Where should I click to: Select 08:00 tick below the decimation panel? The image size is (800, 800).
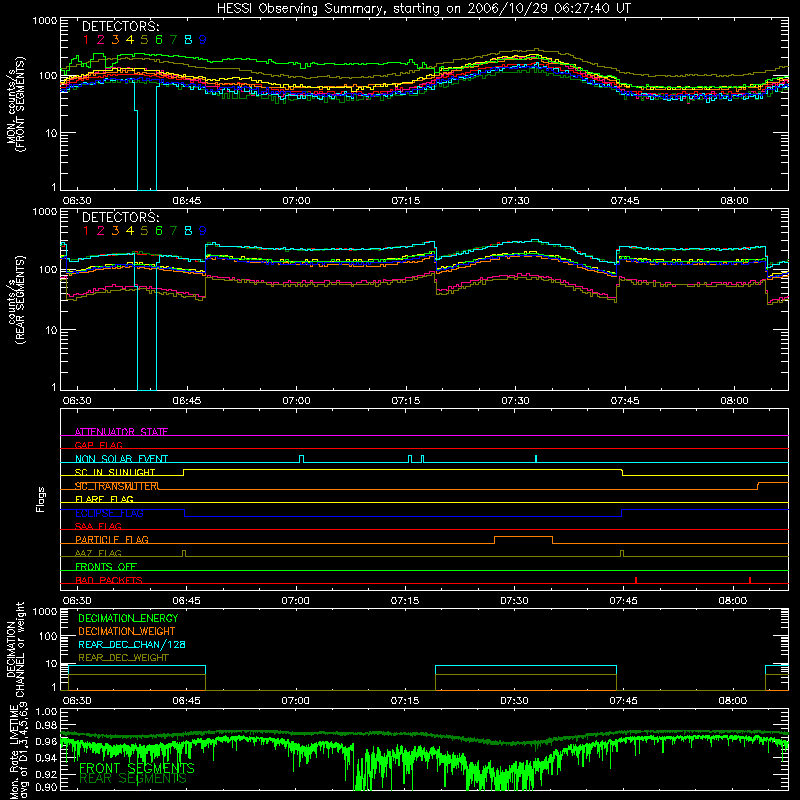click(733, 701)
